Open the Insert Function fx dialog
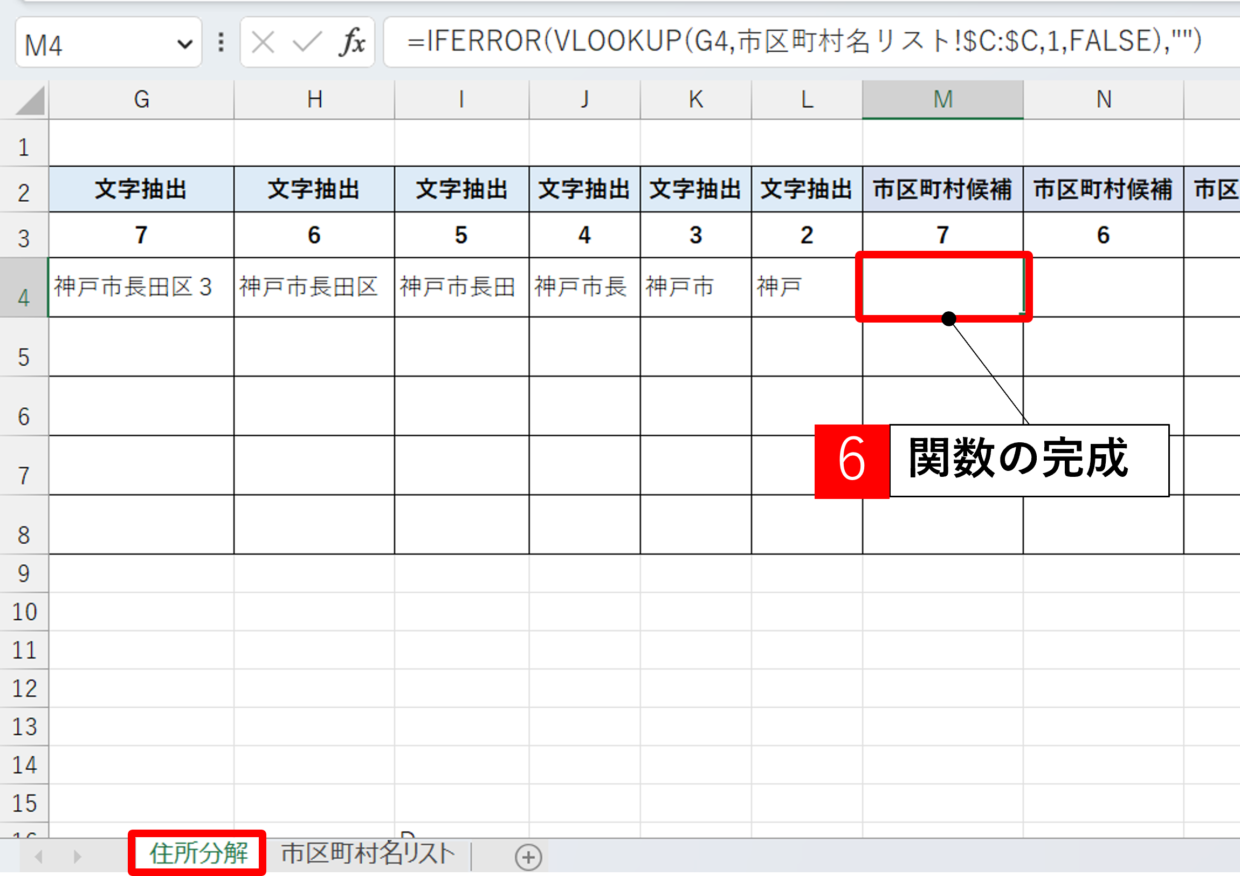 click(x=352, y=42)
